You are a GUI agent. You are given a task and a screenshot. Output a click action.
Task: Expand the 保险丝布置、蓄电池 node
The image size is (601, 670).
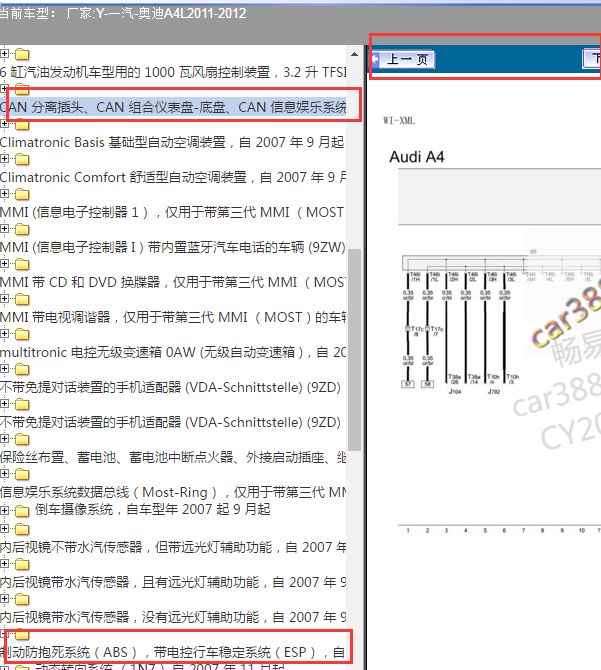[x=4, y=439]
